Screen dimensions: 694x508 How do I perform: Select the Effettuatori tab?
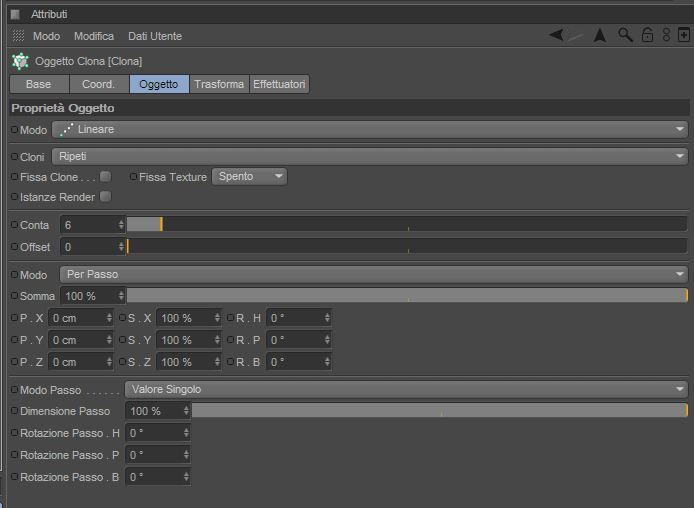pyautogui.click(x=279, y=84)
